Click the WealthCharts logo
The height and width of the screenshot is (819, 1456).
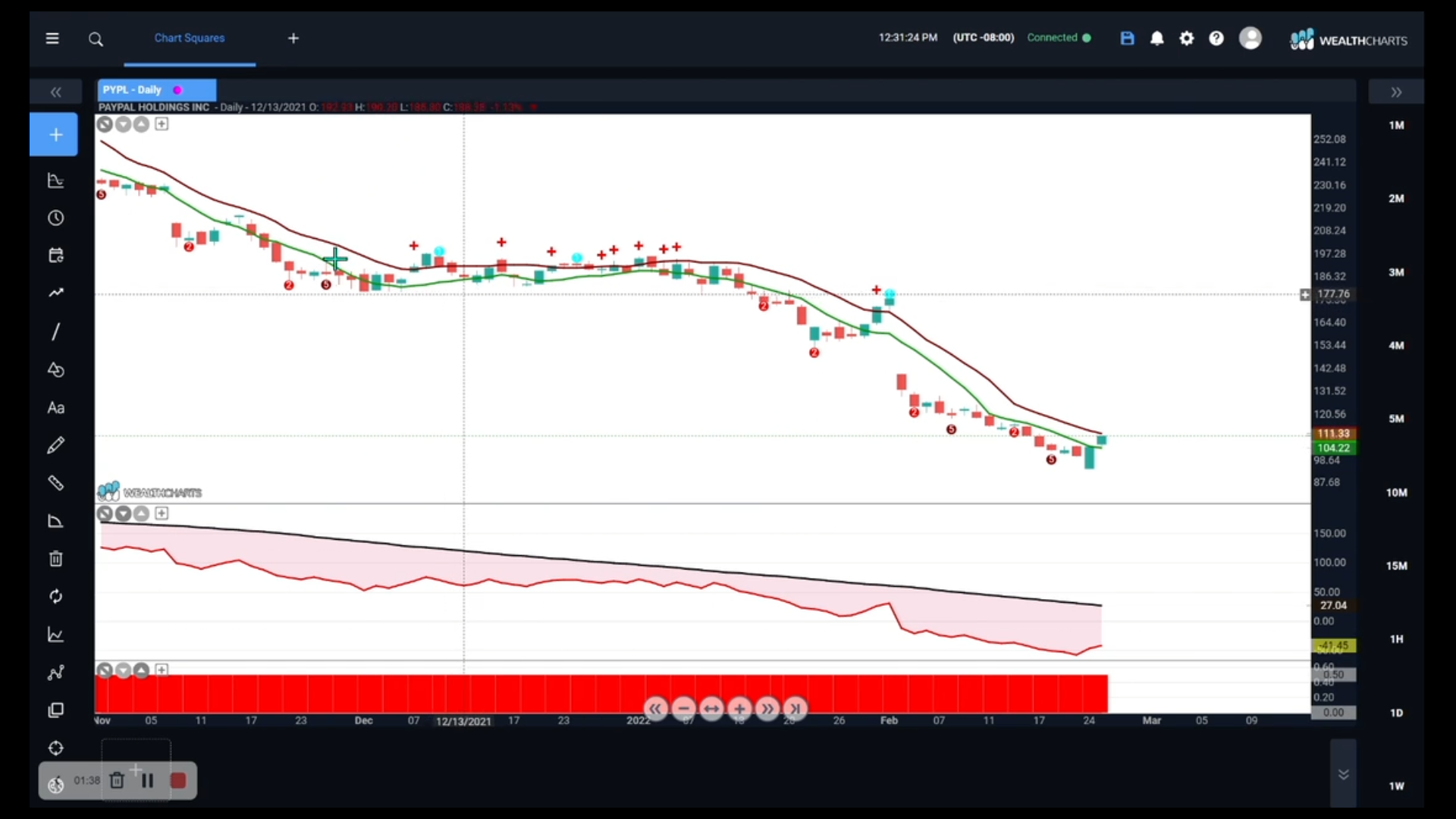1348,39
